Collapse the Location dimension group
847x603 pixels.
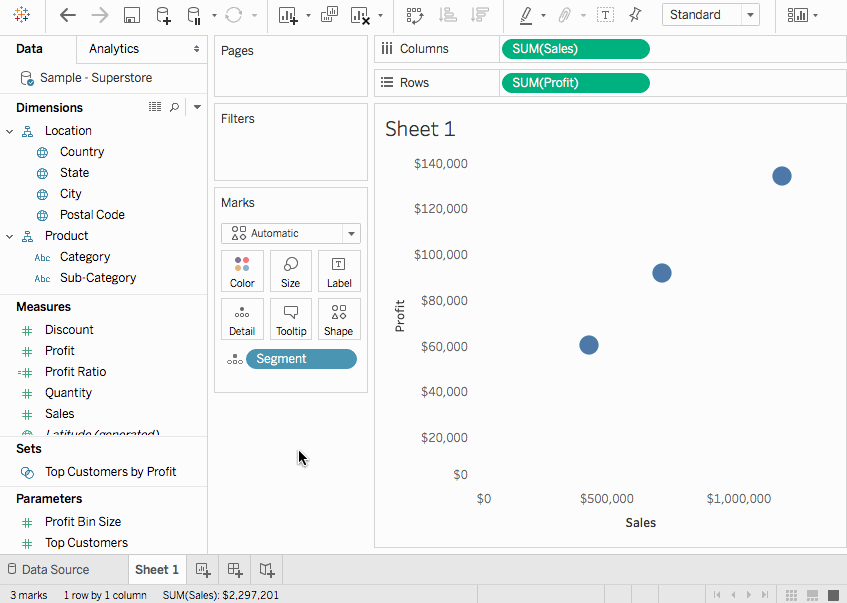click(x=10, y=130)
